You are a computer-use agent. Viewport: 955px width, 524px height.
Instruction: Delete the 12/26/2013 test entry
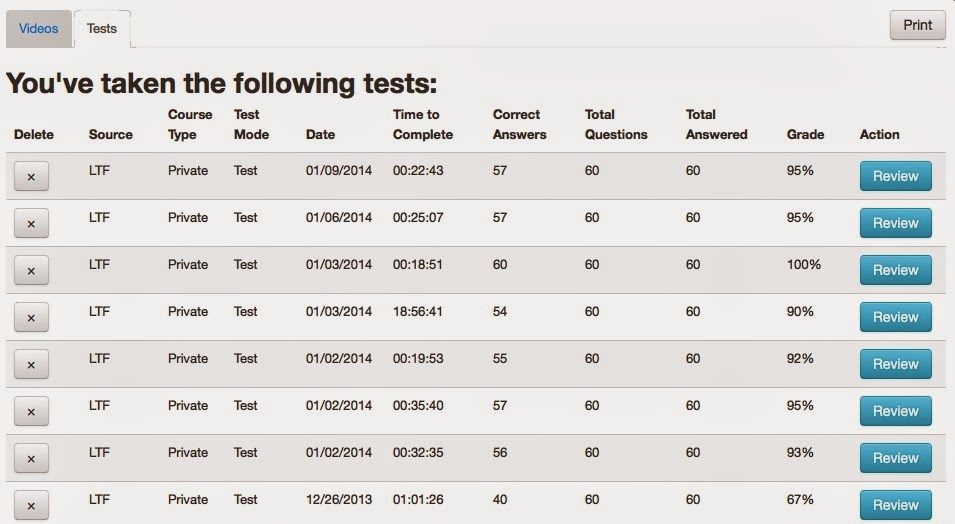pos(31,505)
